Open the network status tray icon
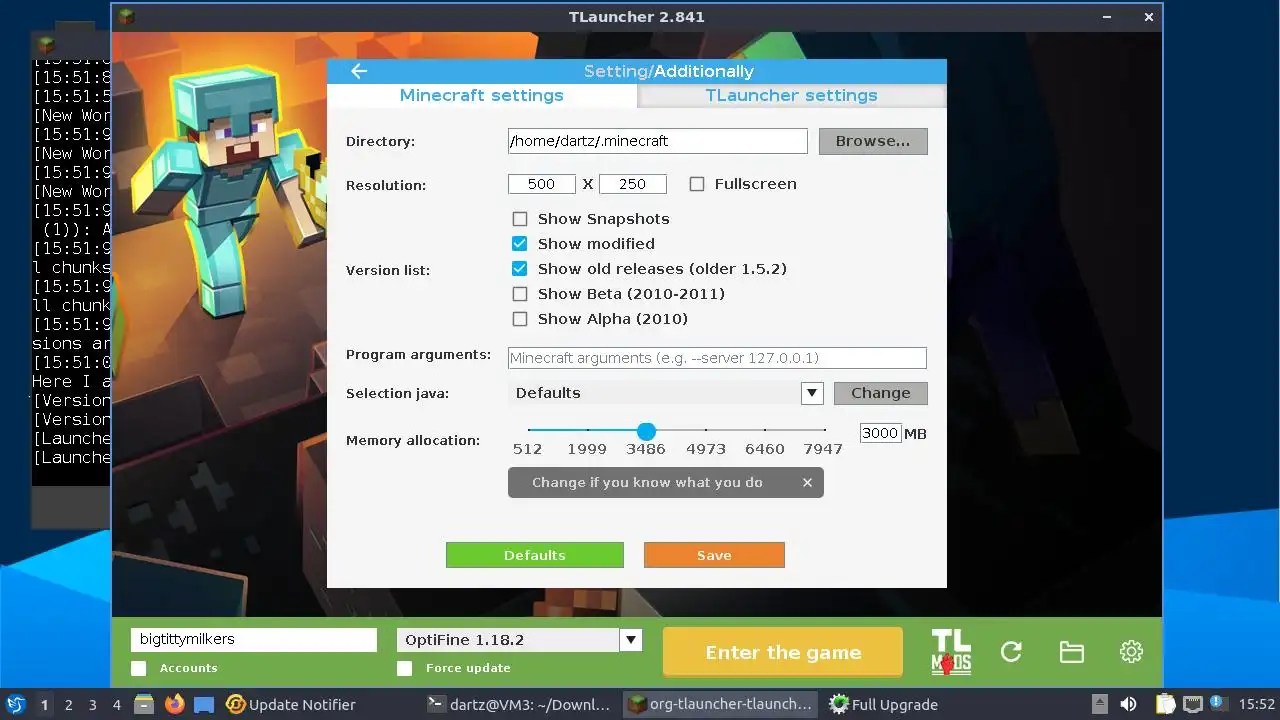 [1192, 704]
